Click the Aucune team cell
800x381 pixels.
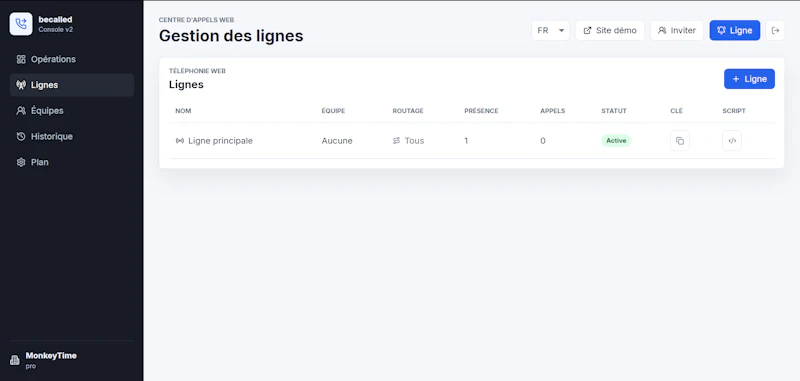click(337, 141)
